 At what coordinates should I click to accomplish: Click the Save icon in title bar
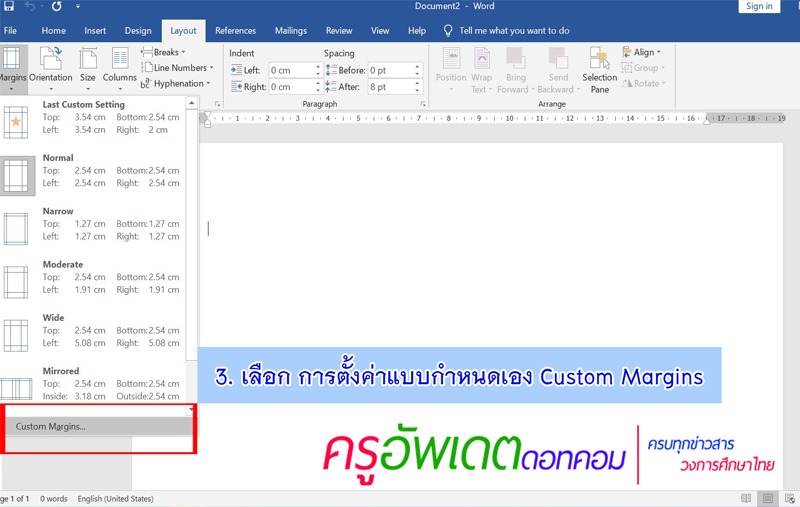(9, 6)
